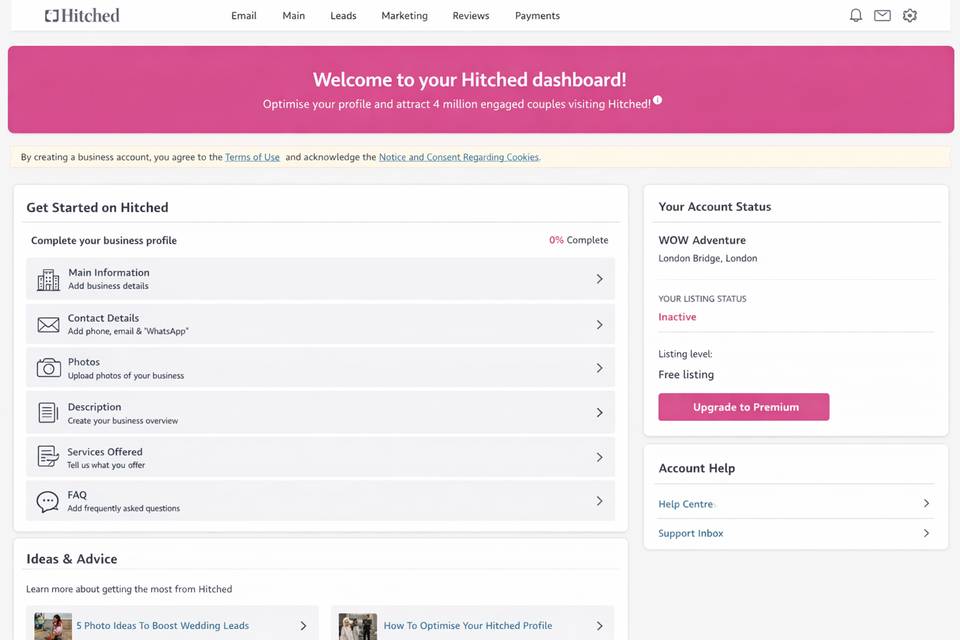This screenshot has width=960, height=640.
Task: Open the Marketing menu item
Action: click(x=405, y=15)
